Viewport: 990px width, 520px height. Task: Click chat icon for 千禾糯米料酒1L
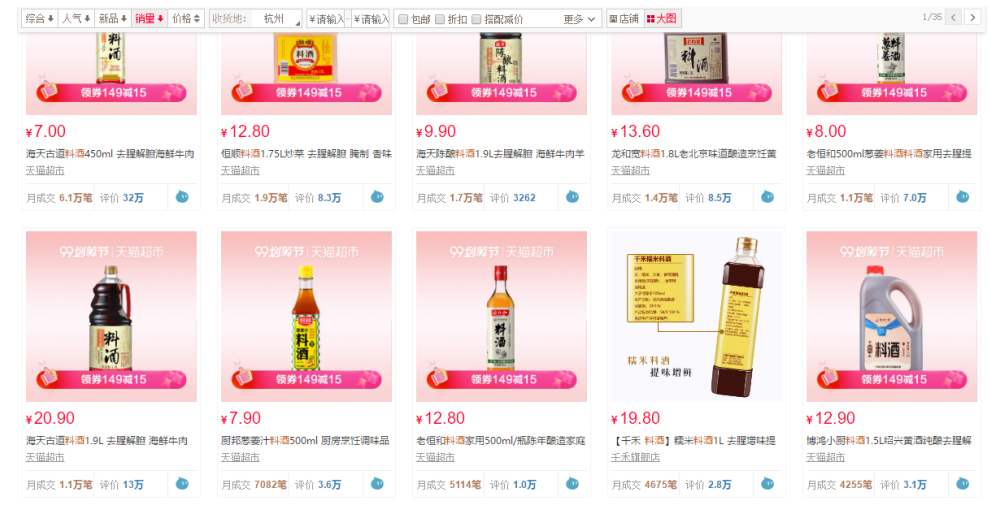click(767, 484)
